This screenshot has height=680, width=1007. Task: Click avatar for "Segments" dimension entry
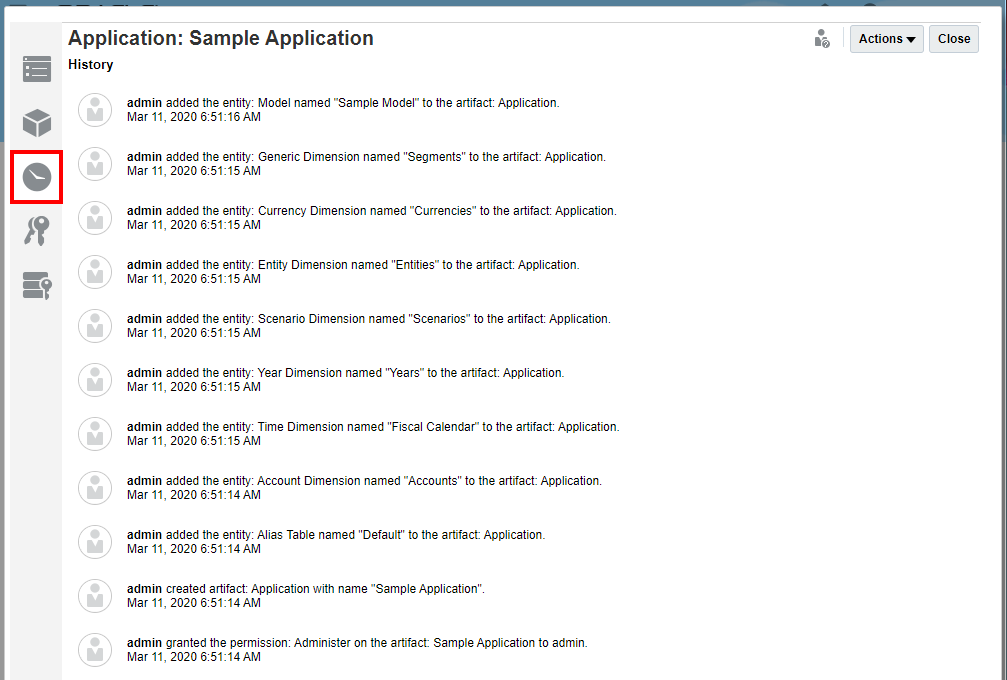[95, 164]
